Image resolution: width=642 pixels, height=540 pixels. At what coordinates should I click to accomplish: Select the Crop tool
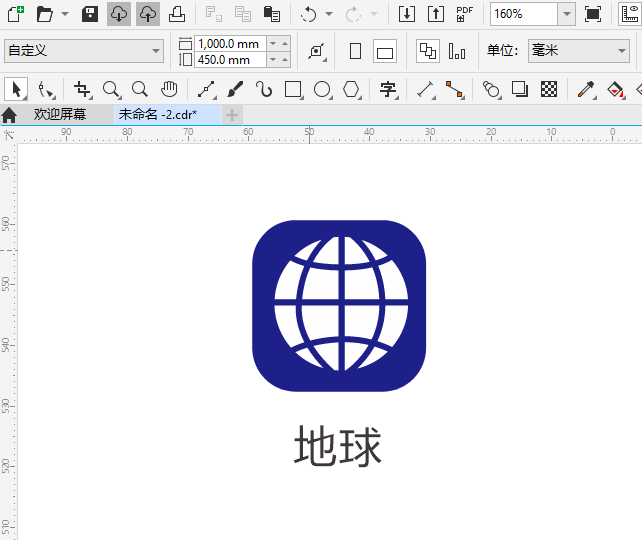(x=82, y=89)
